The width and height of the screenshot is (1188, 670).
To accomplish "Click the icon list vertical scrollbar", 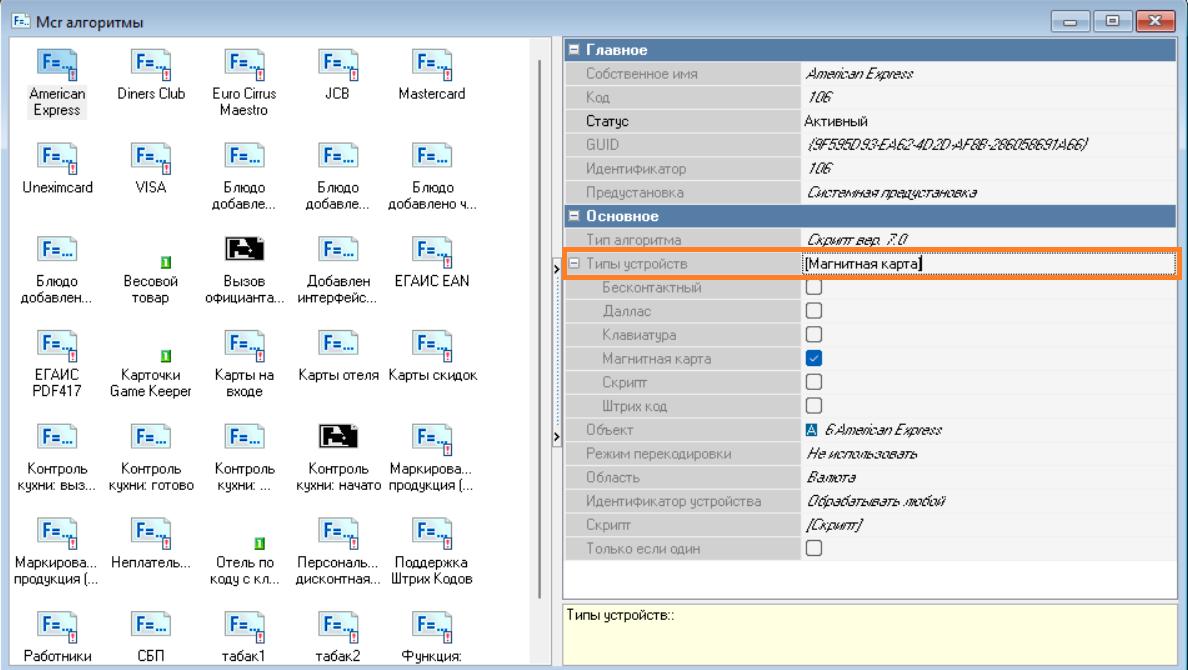I will click(541, 330).
